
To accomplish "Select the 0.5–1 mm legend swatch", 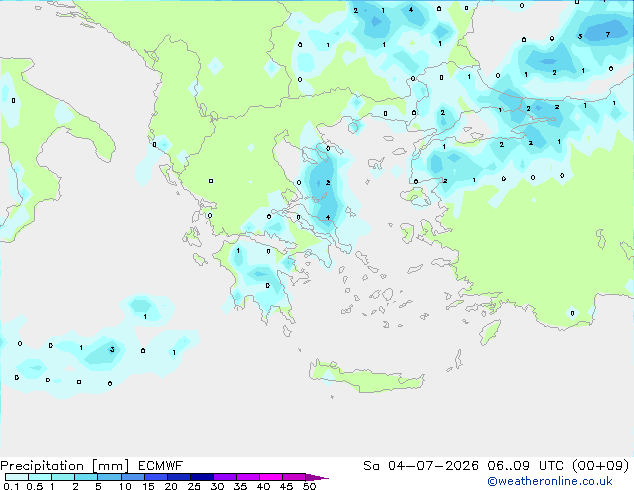I will pyautogui.click(x=40, y=477).
